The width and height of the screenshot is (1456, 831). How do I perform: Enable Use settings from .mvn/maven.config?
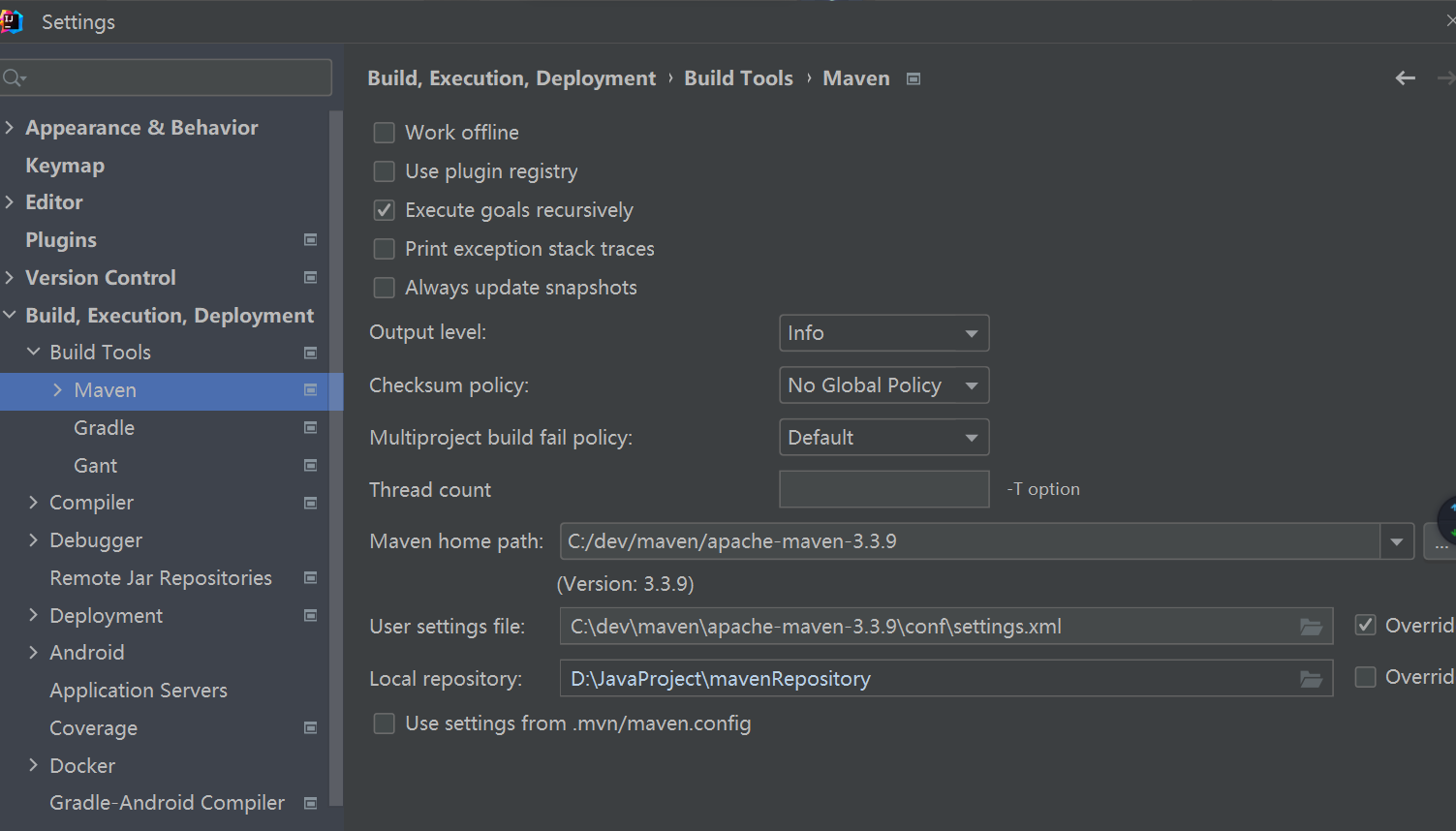point(385,723)
